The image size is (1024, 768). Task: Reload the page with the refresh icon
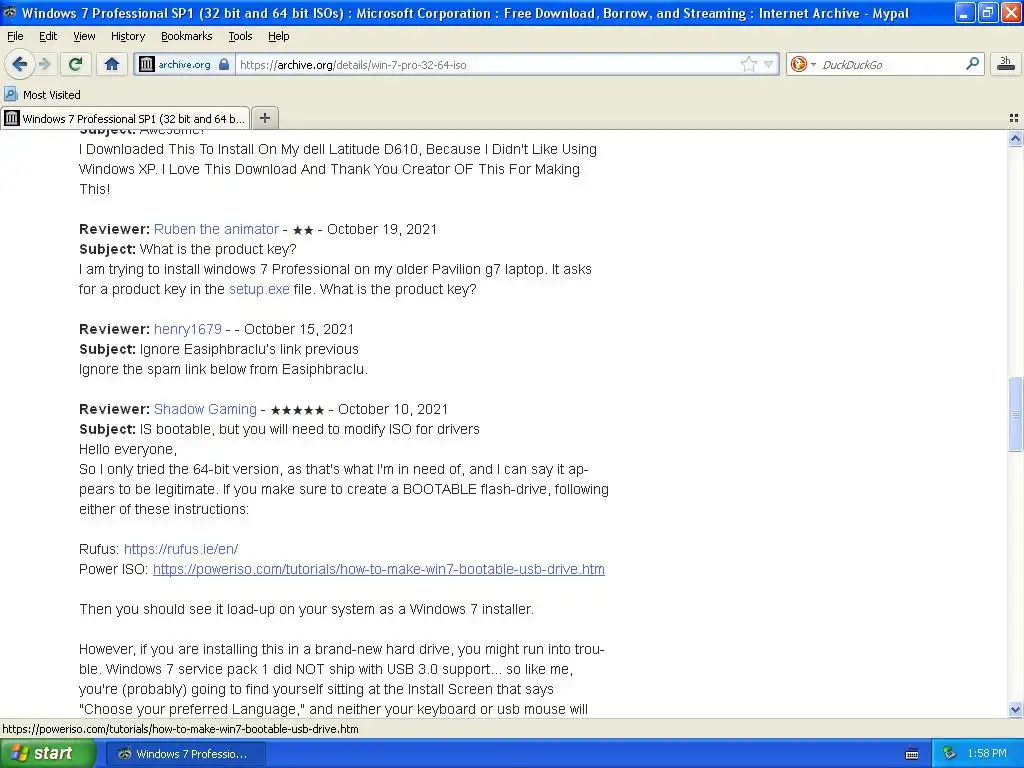(76, 64)
